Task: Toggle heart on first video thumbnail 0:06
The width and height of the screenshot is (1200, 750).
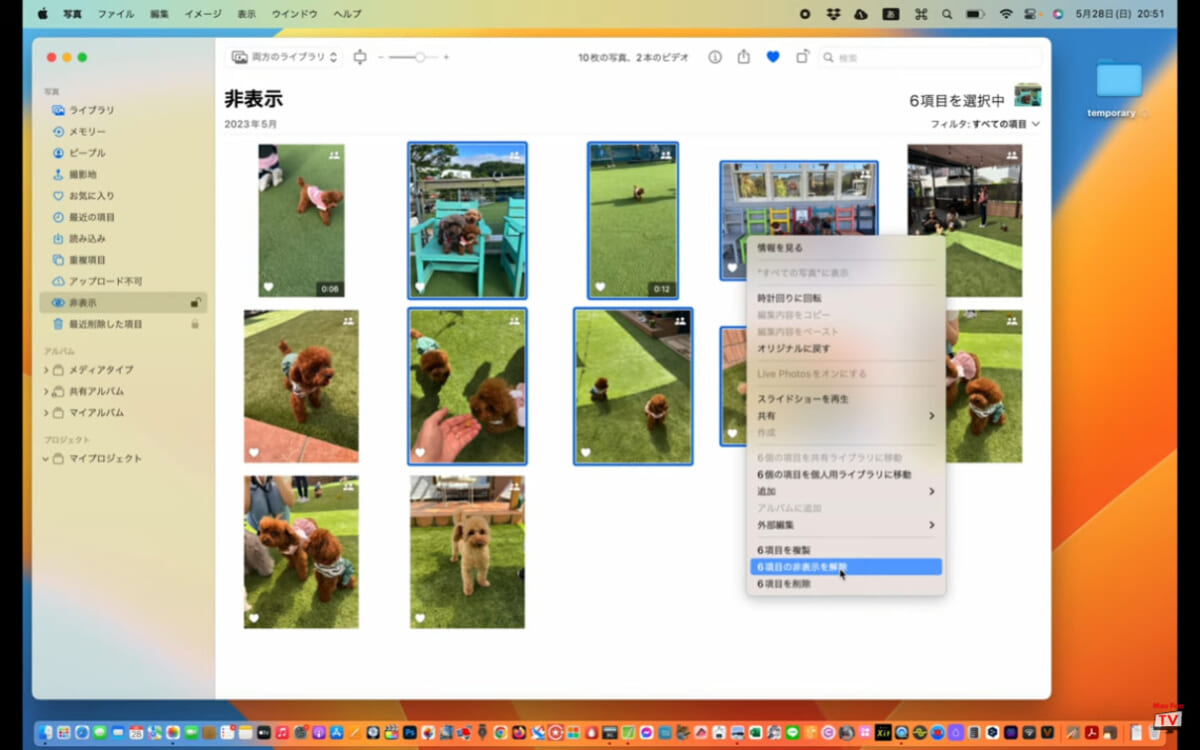Action: (268, 287)
